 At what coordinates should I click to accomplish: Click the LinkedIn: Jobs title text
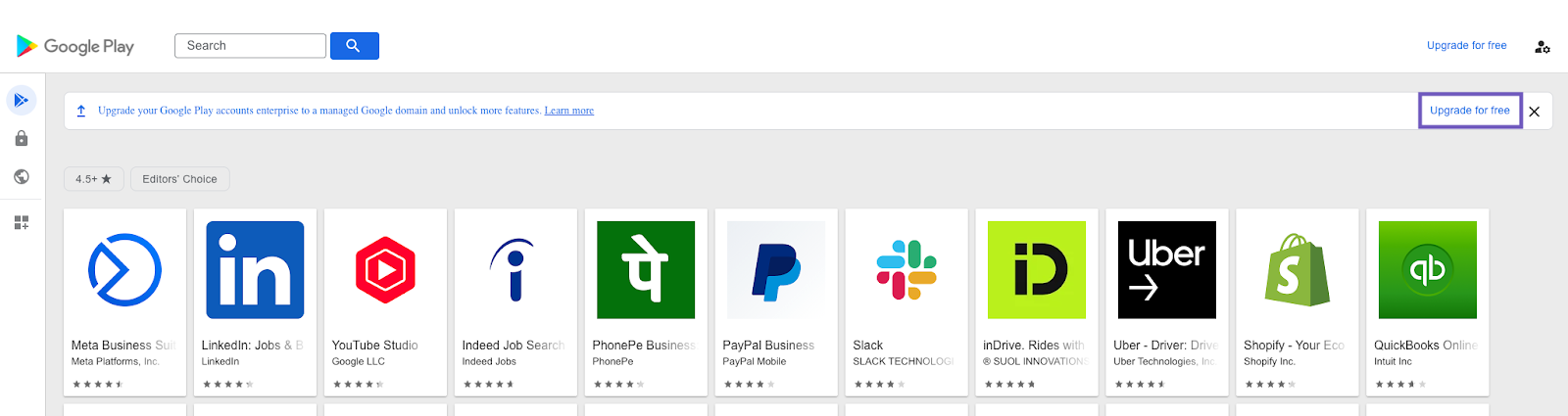point(252,346)
